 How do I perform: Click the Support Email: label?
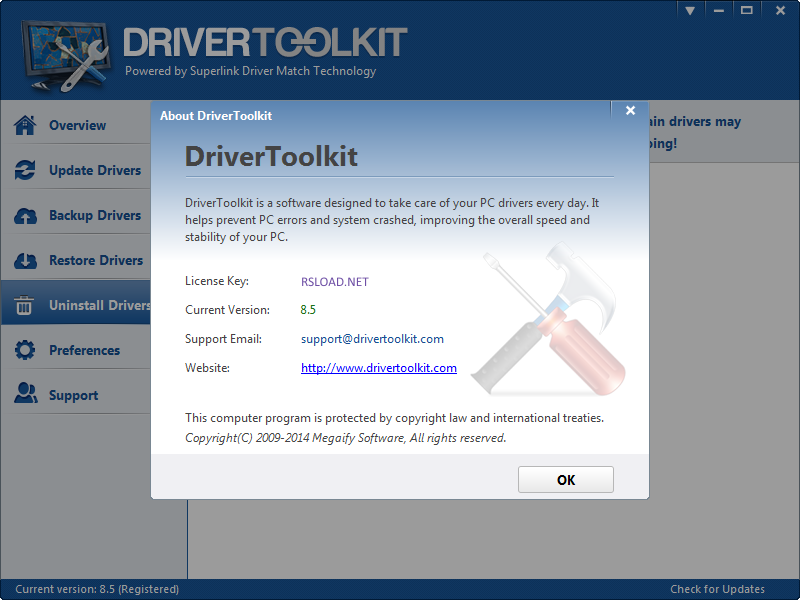pyautogui.click(x=223, y=339)
